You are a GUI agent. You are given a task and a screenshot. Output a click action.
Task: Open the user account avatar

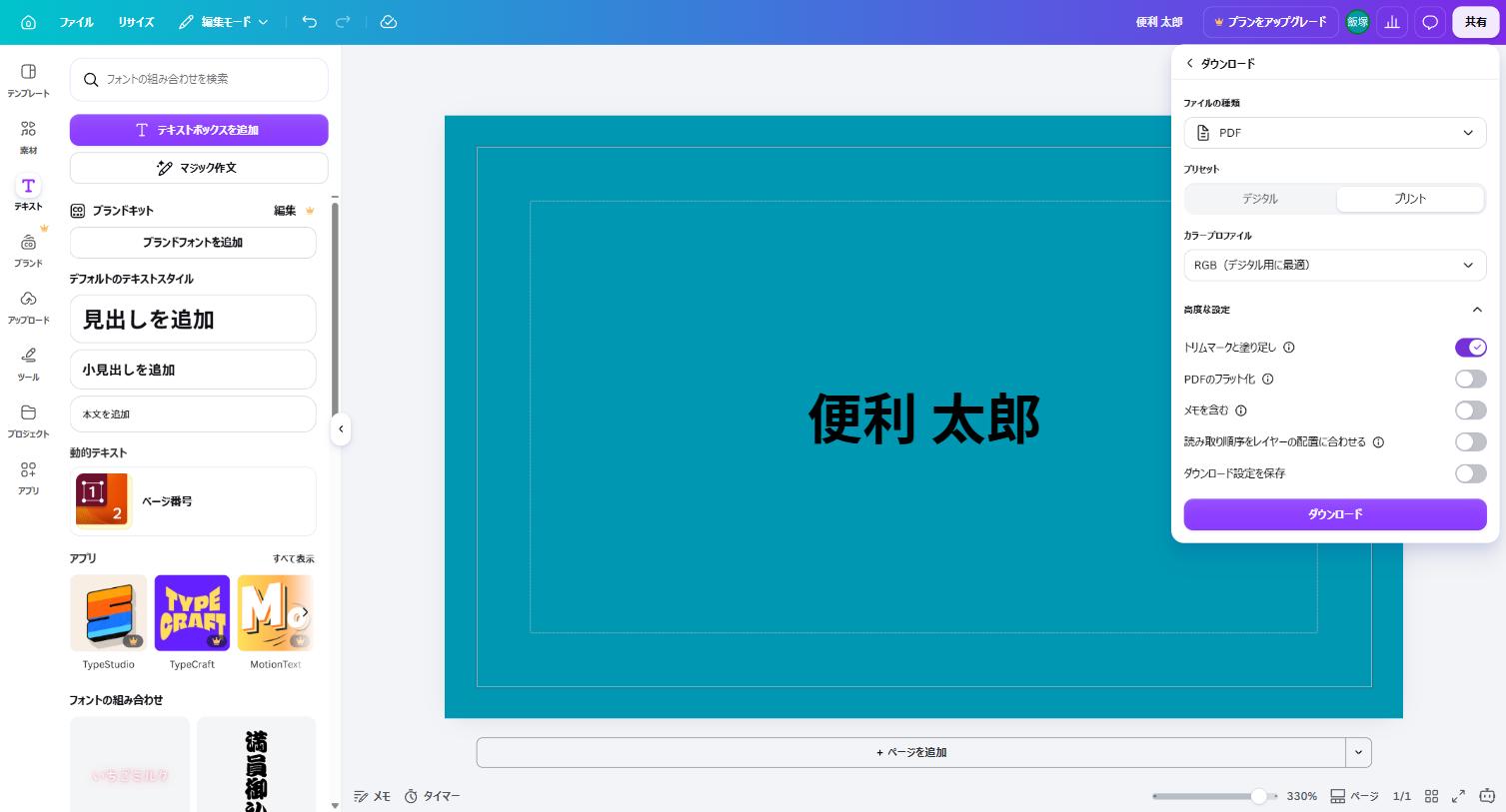pos(1357,22)
